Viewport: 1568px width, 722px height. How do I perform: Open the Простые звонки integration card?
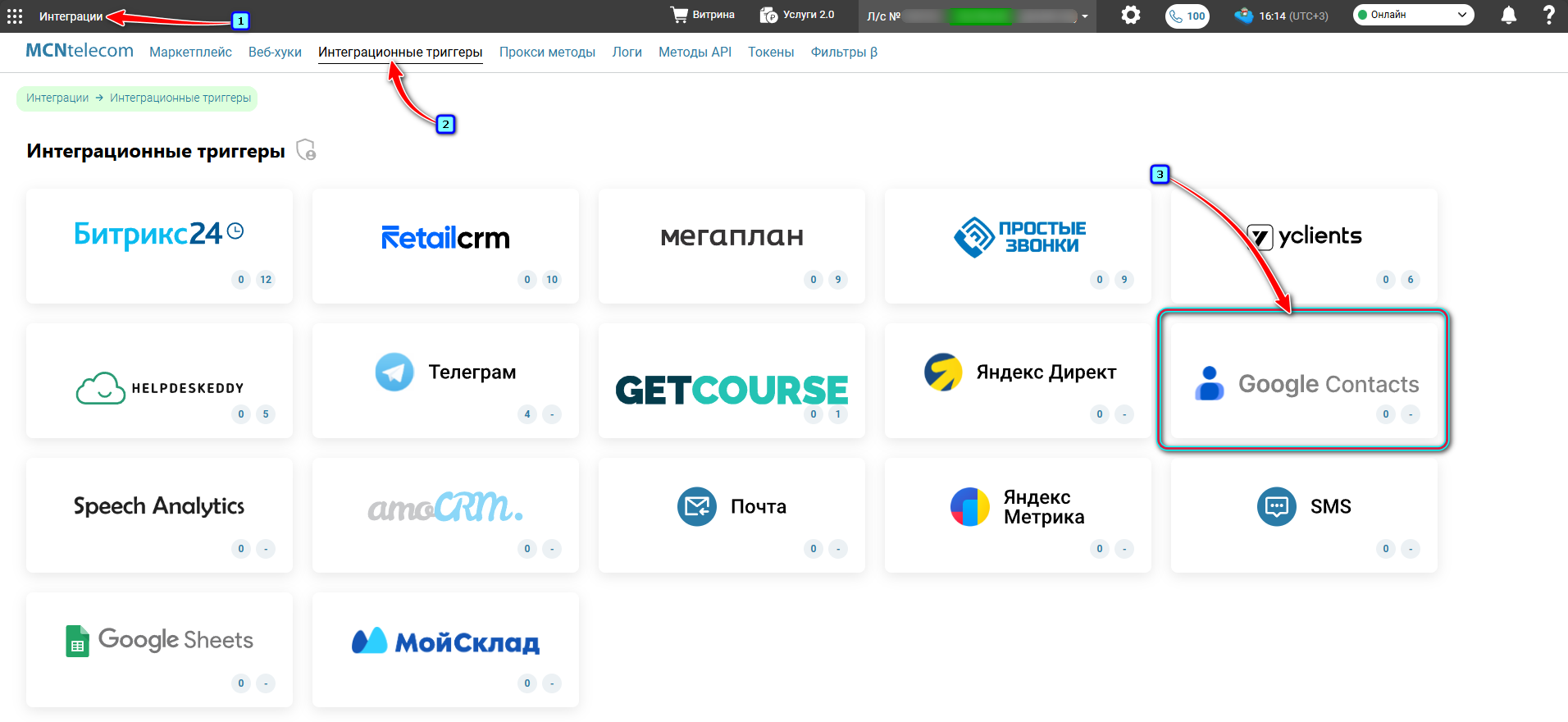coord(1018,246)
